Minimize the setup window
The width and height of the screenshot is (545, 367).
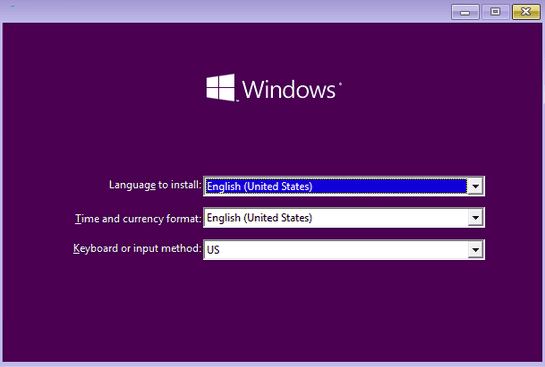pos(465,12)
